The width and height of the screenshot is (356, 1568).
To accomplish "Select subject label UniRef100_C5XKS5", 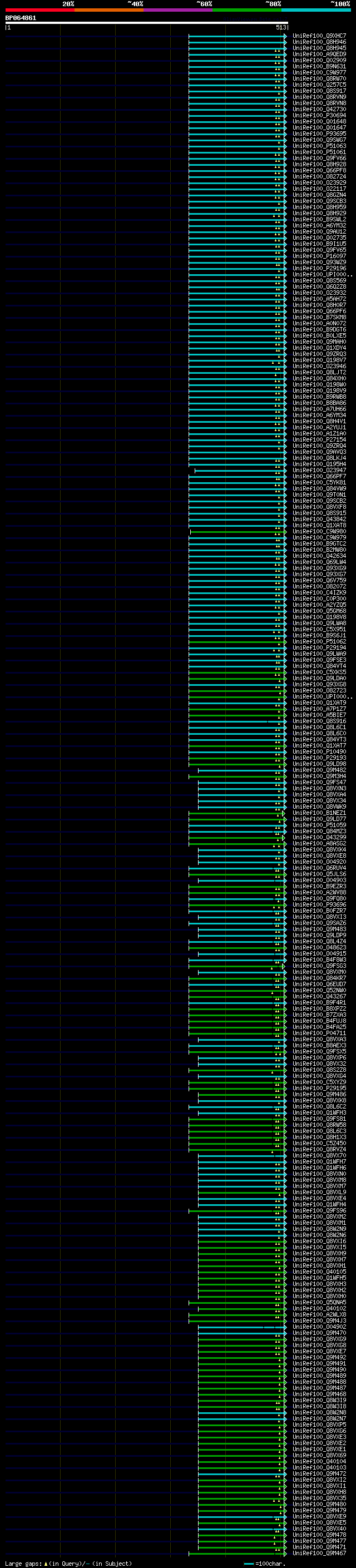I will pos(319,672).
